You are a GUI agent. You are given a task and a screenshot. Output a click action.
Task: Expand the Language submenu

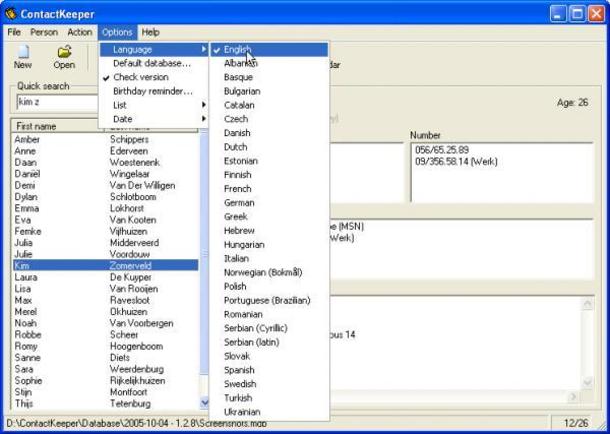(153, 49)
